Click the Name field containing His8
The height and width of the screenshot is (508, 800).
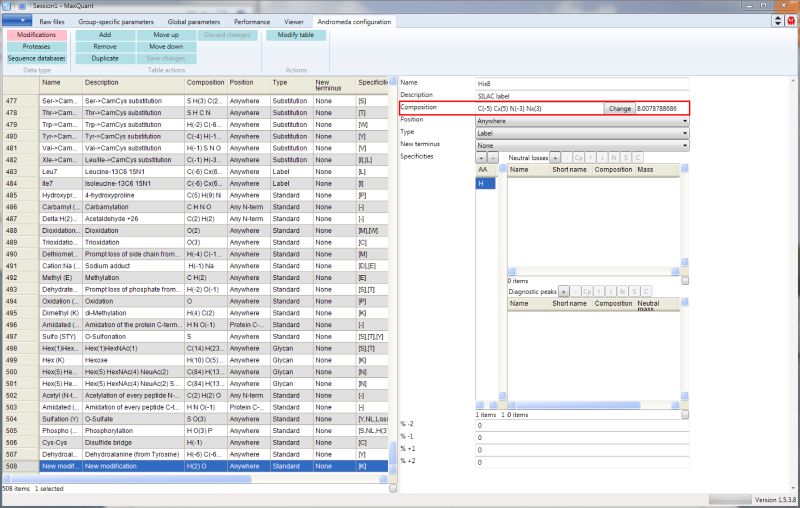pos(582,83)
